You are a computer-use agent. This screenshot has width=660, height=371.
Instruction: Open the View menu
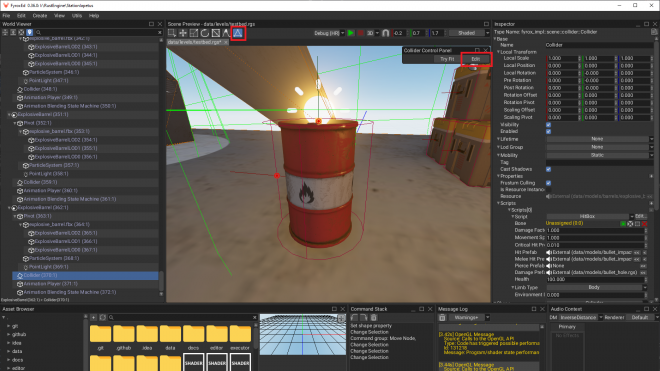click(59, 16)
